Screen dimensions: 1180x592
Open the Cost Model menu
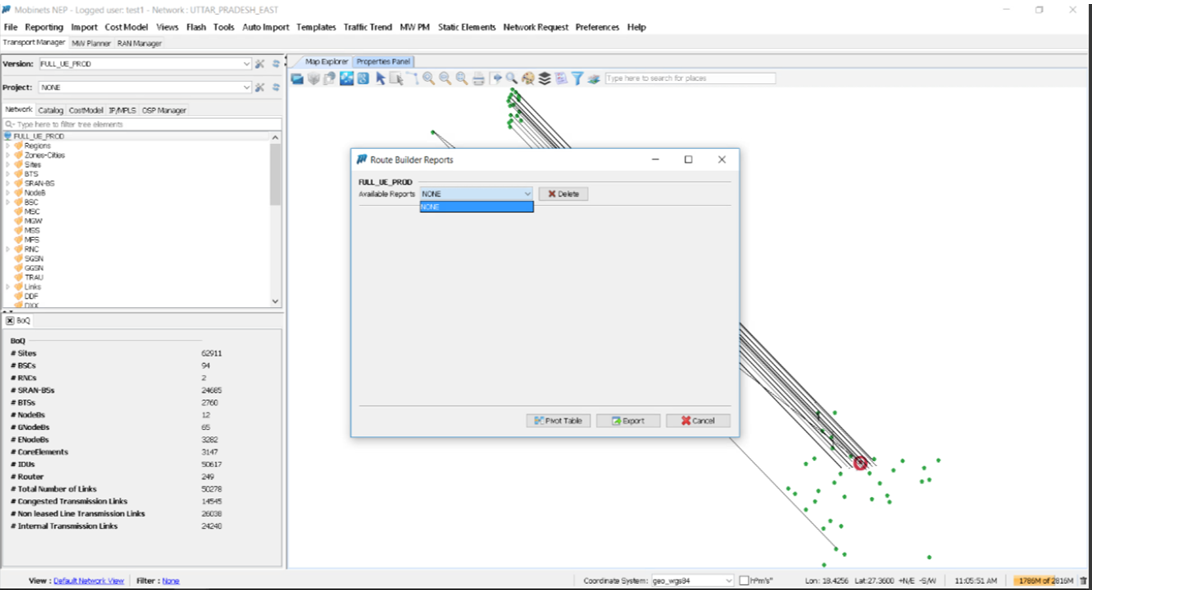[x=127, y=27]
